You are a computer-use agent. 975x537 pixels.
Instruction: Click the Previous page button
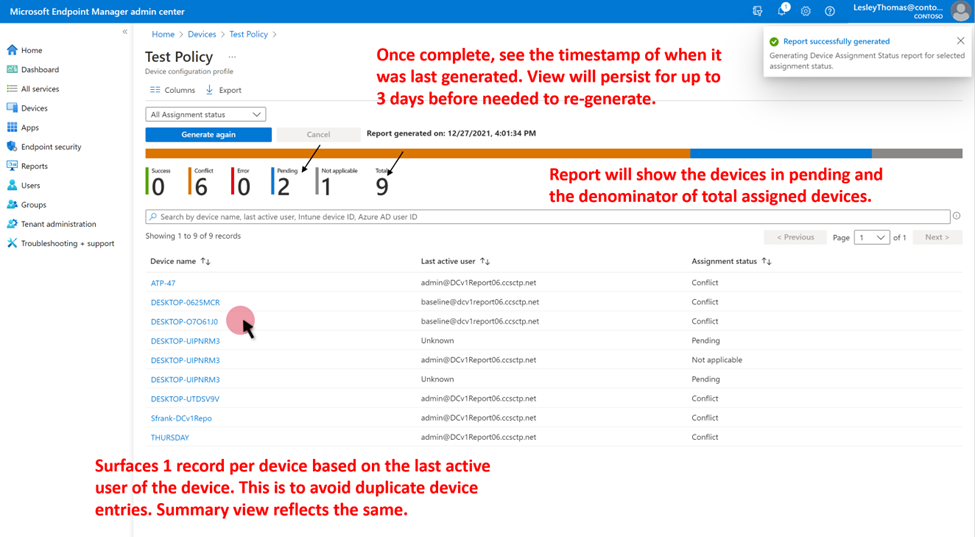click(795, 237)
